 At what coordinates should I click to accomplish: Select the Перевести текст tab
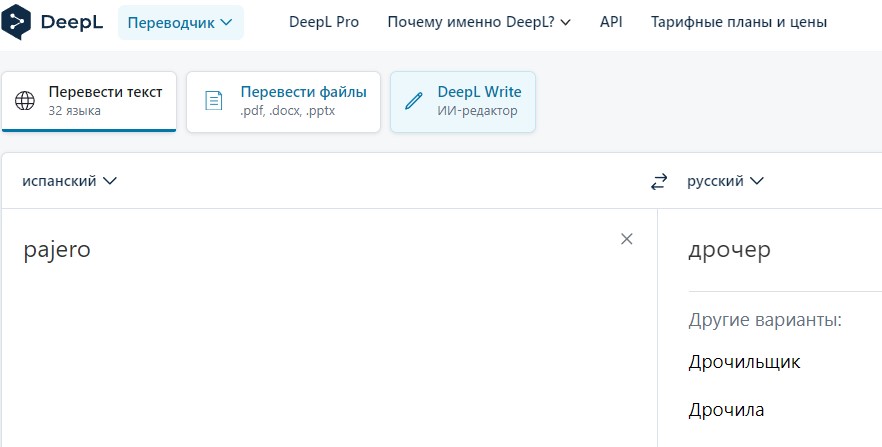click(89, 102)
